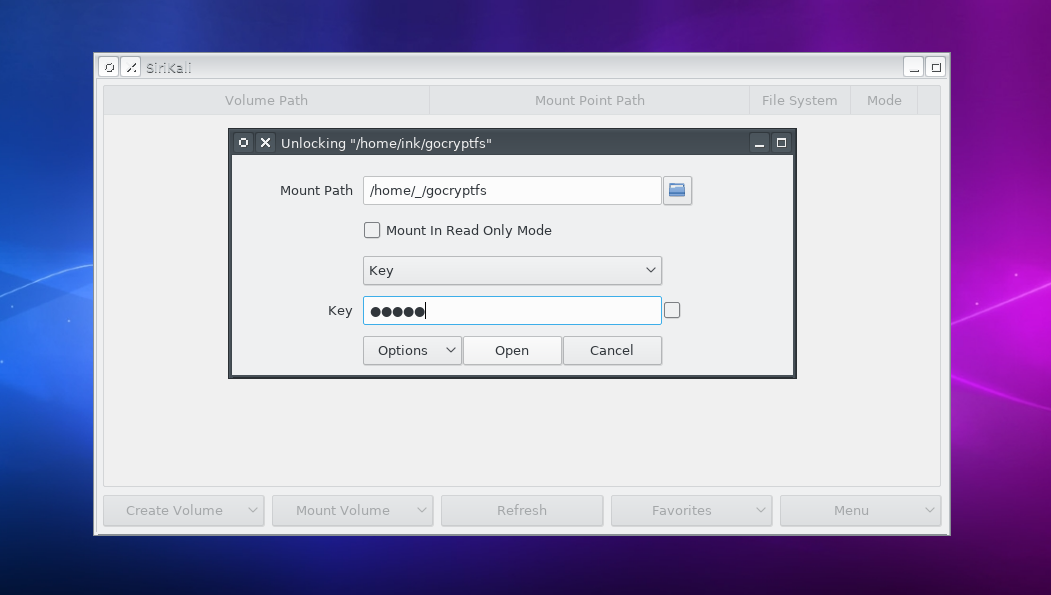The width and height of the screenshot is (1051, 595).
Task: Open the Options dropdown button
Action: click(412, 350)
